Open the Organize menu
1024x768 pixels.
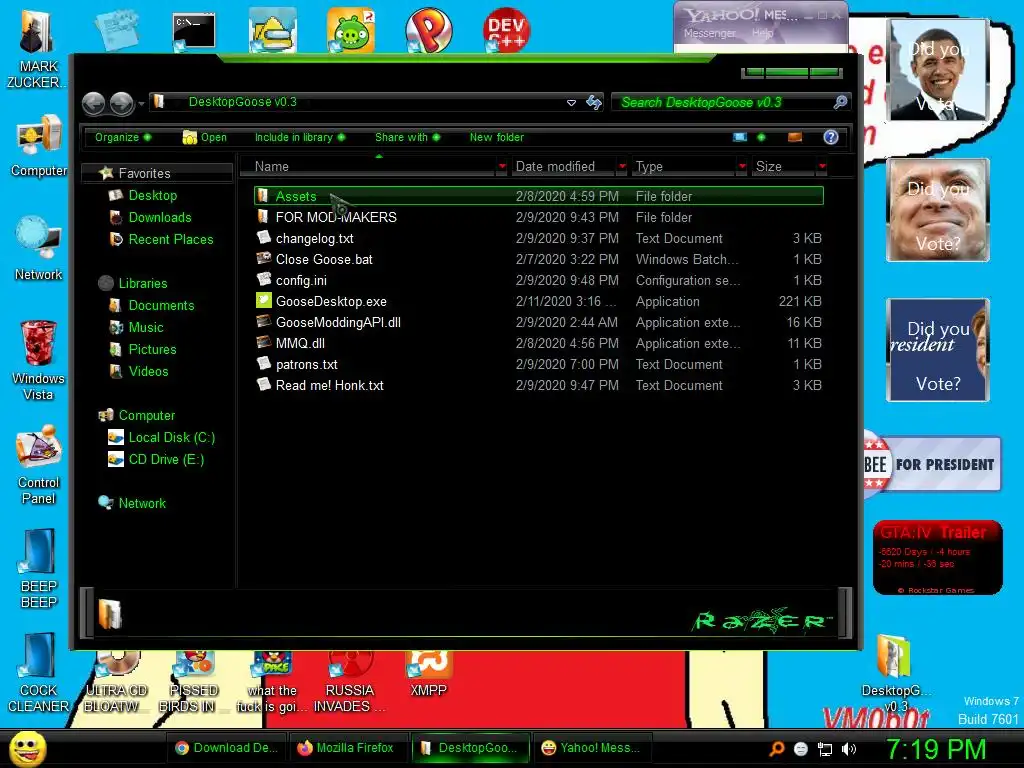pos(123,137)
